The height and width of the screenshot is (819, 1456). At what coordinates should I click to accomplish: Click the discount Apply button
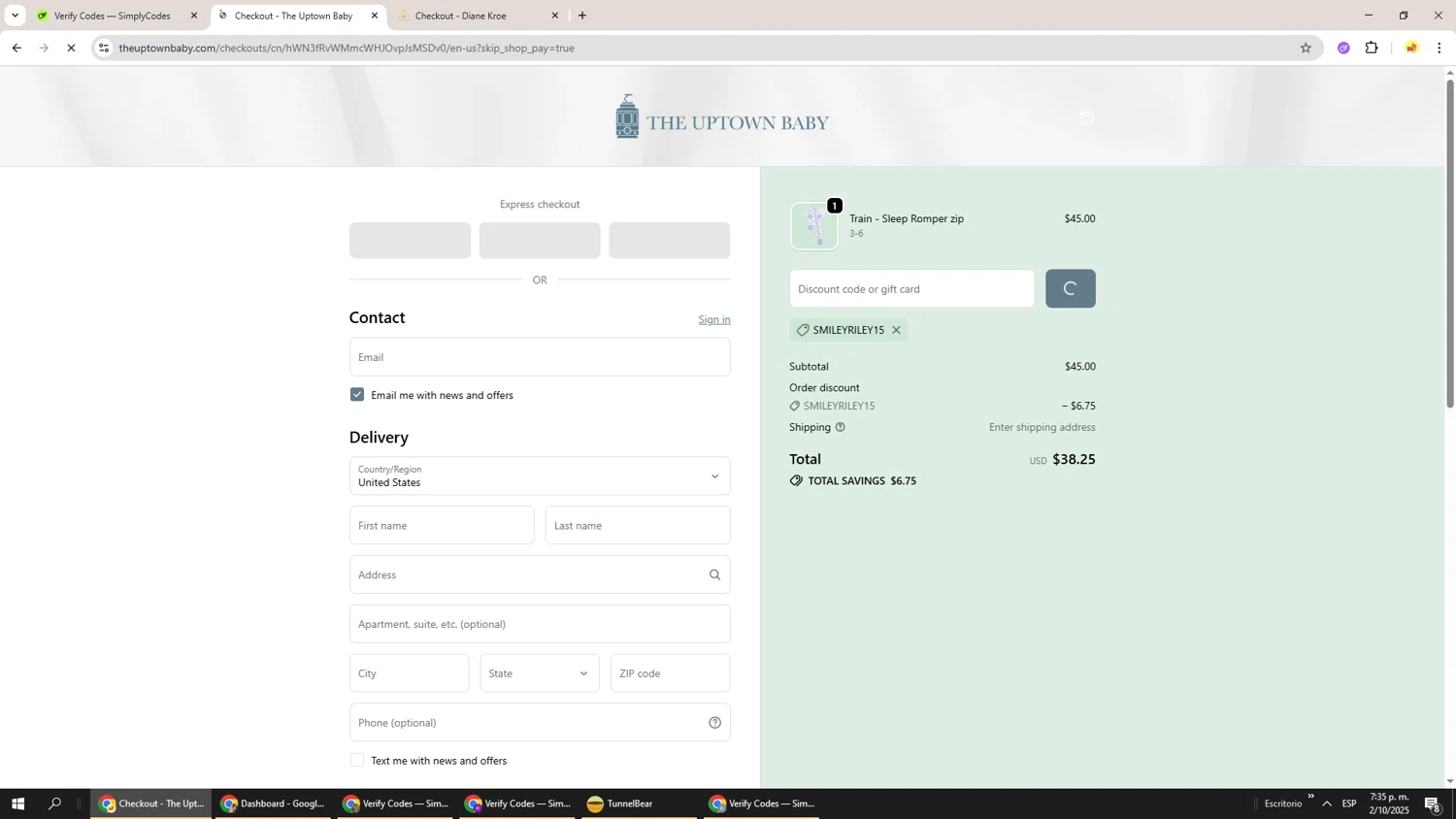pyautogui.click(x=1071, y=288)
